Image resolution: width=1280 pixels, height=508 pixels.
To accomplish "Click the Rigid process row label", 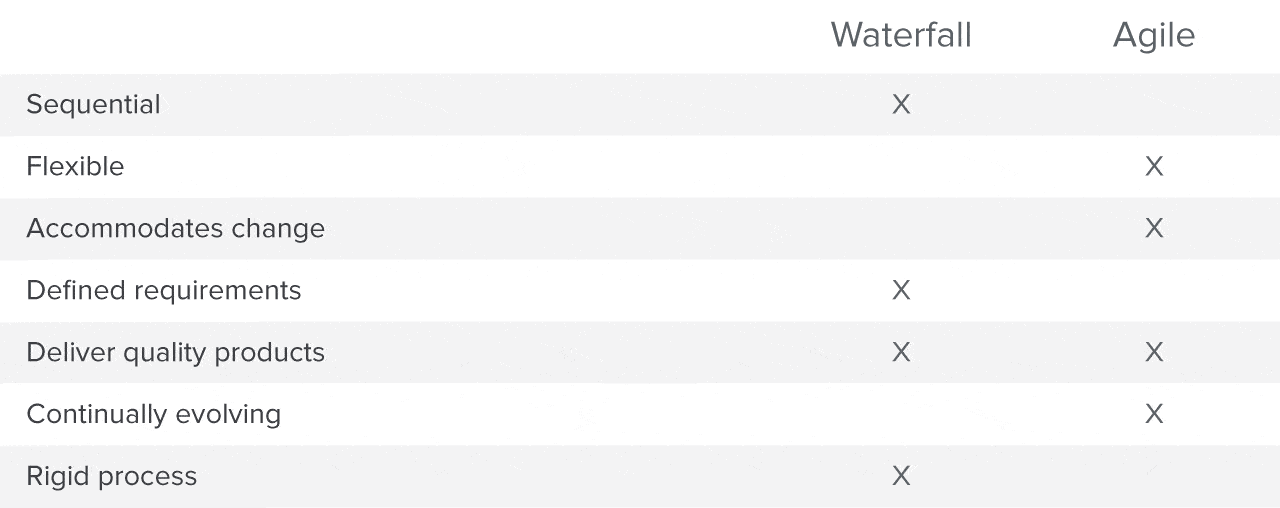I will click(x=111, y=476).
